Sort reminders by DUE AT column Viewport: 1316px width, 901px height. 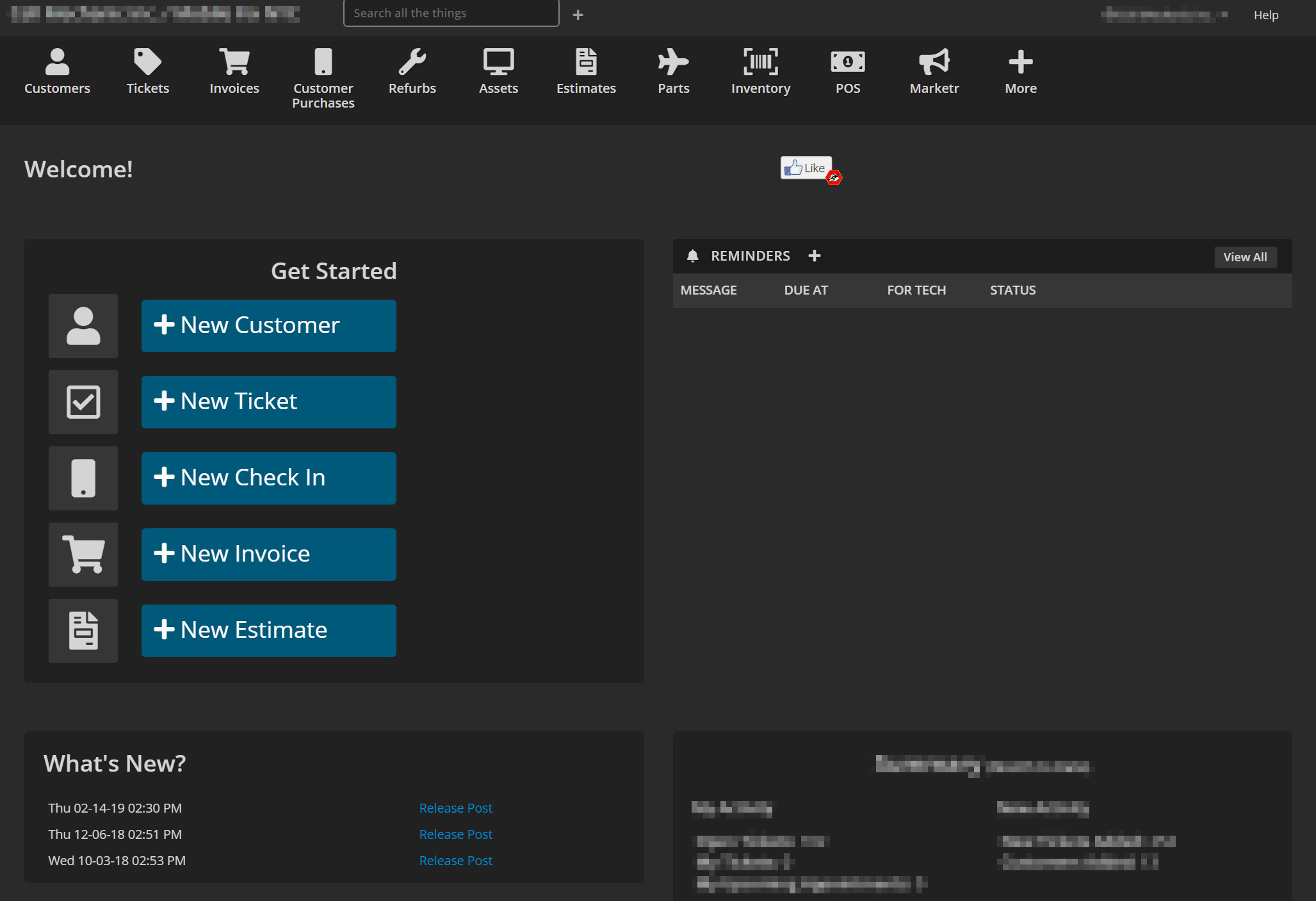tap(806, 290)
